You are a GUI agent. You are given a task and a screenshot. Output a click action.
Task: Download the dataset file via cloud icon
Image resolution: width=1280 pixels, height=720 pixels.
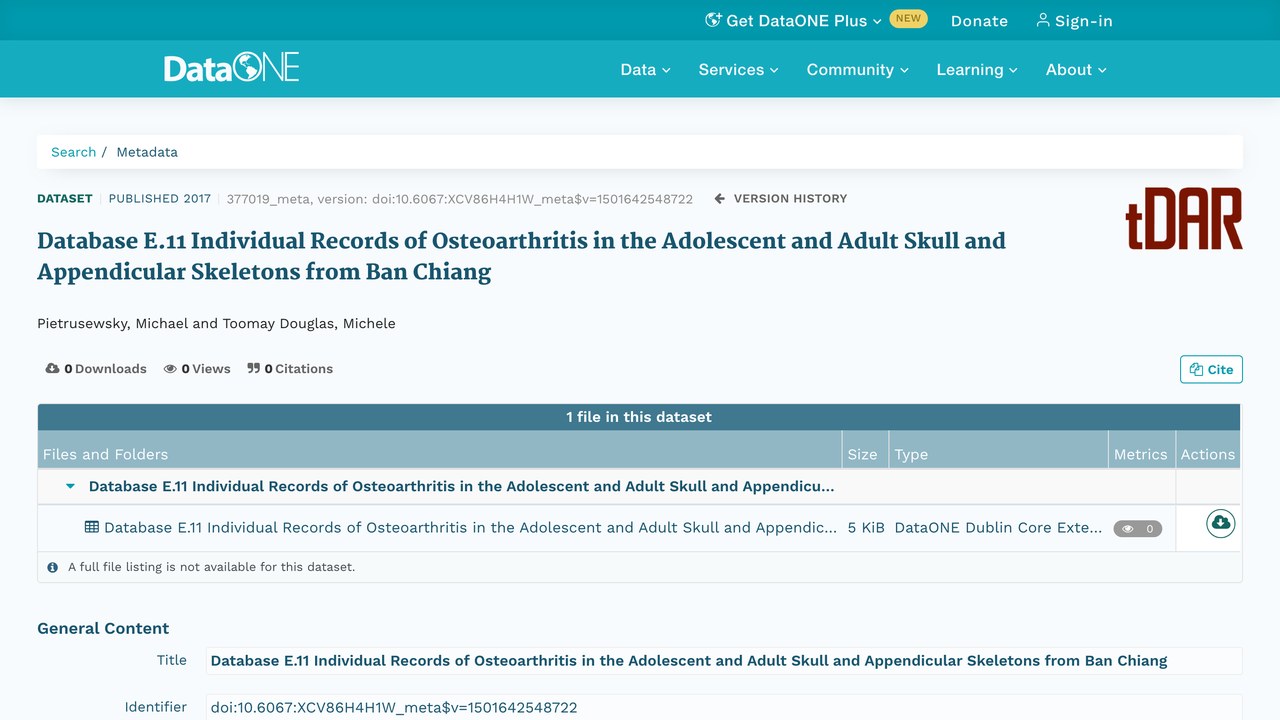[1220, 523]
